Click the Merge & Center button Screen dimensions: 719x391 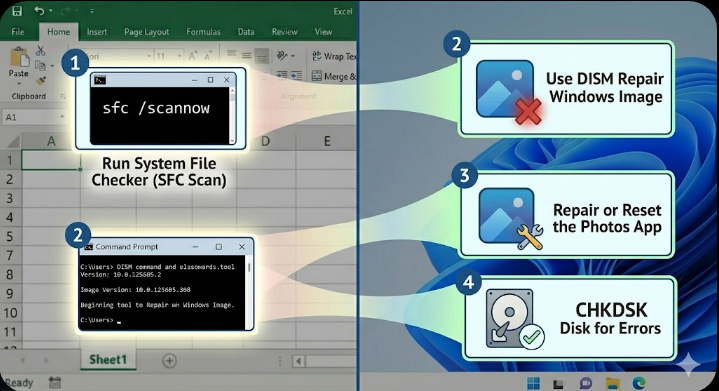tap(334, 76)
